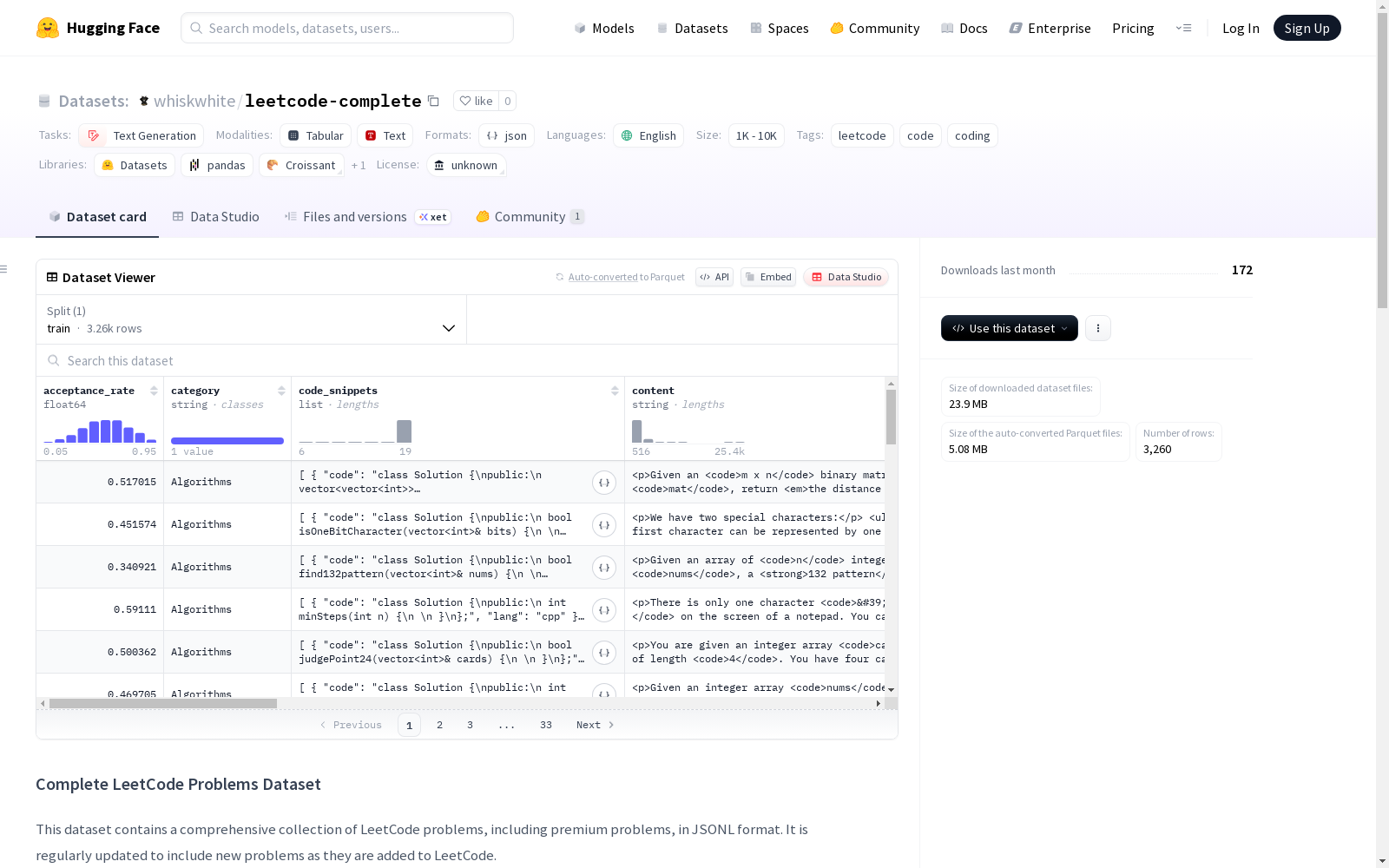Screen dimensions: 1389x868
Task: Click the Croissant library tag
Action: pos(301,165)
